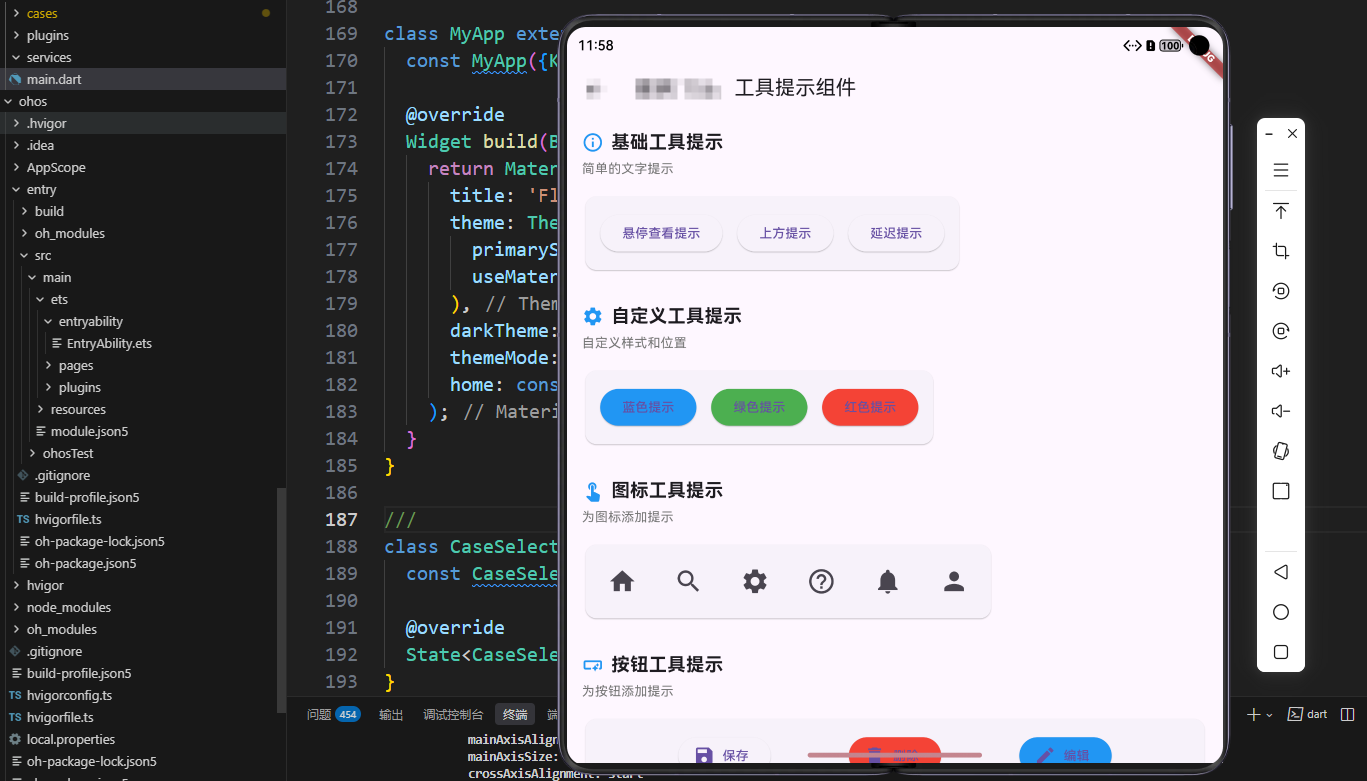1367x781 pixels.
Task: Decrease volume with the volume-down toolbar icon
Action: click(1281, 411)
